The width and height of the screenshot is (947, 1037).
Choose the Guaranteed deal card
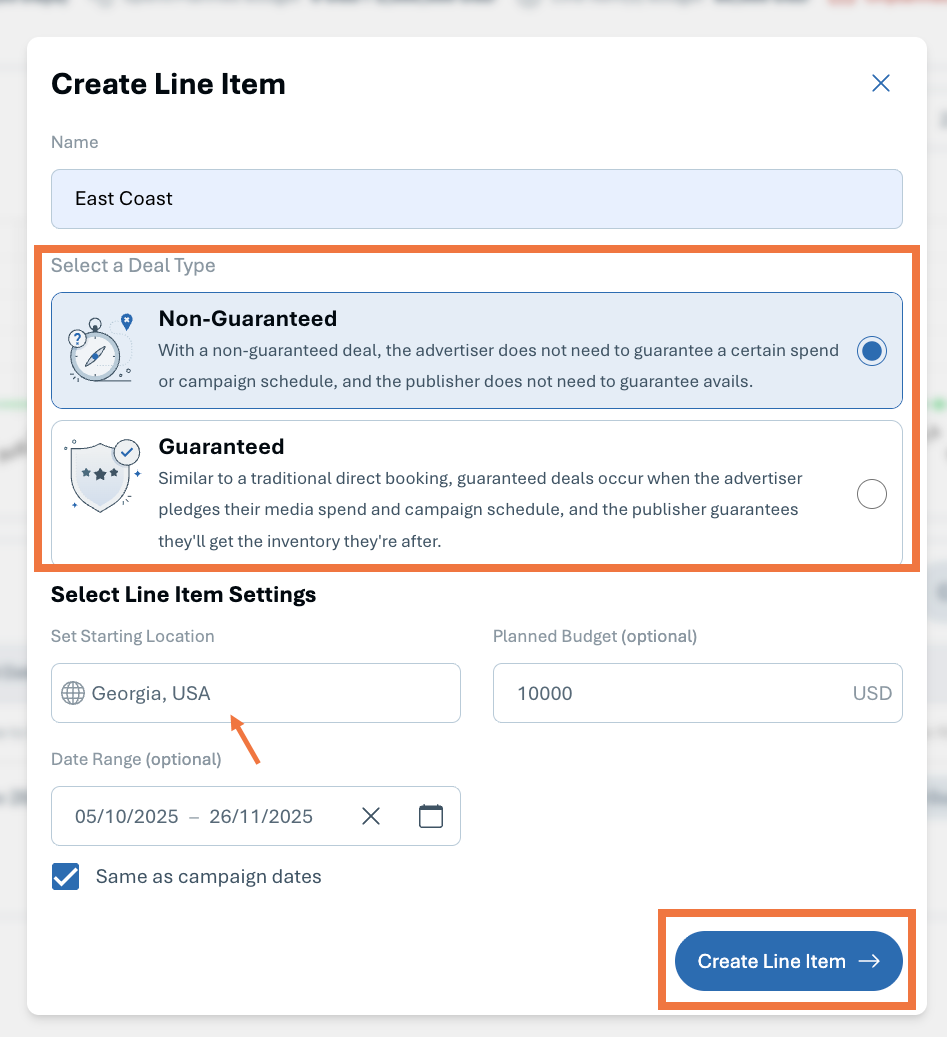477,493
